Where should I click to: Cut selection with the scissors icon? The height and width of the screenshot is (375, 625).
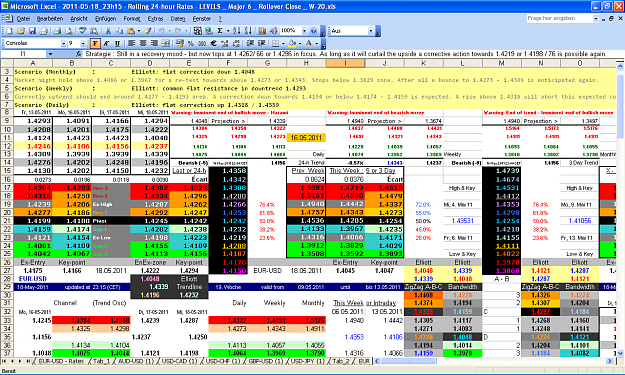click(x=108, y=31)
